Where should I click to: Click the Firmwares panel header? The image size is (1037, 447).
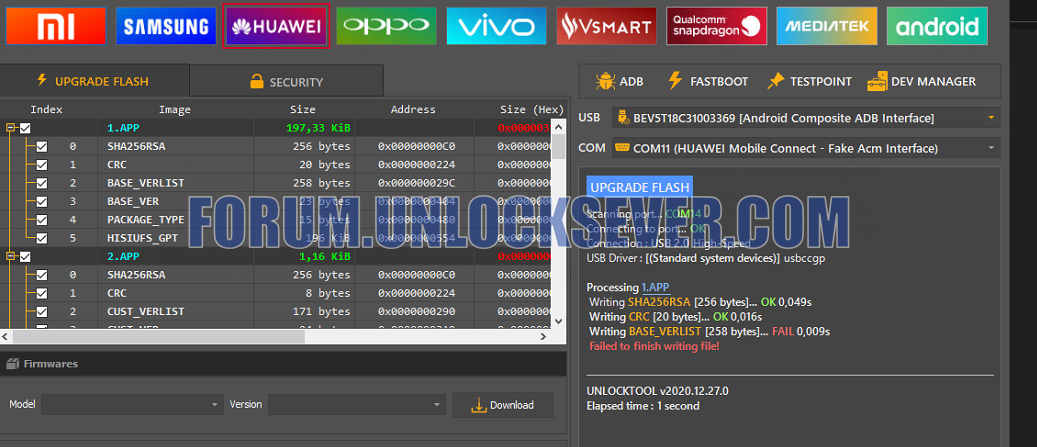click(x=283, y=364)
